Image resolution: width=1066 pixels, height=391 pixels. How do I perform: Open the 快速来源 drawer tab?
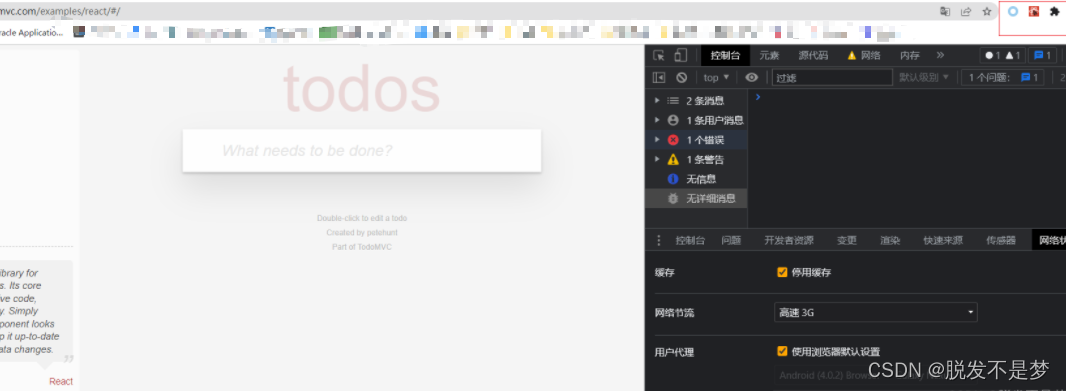pos(943,240)
